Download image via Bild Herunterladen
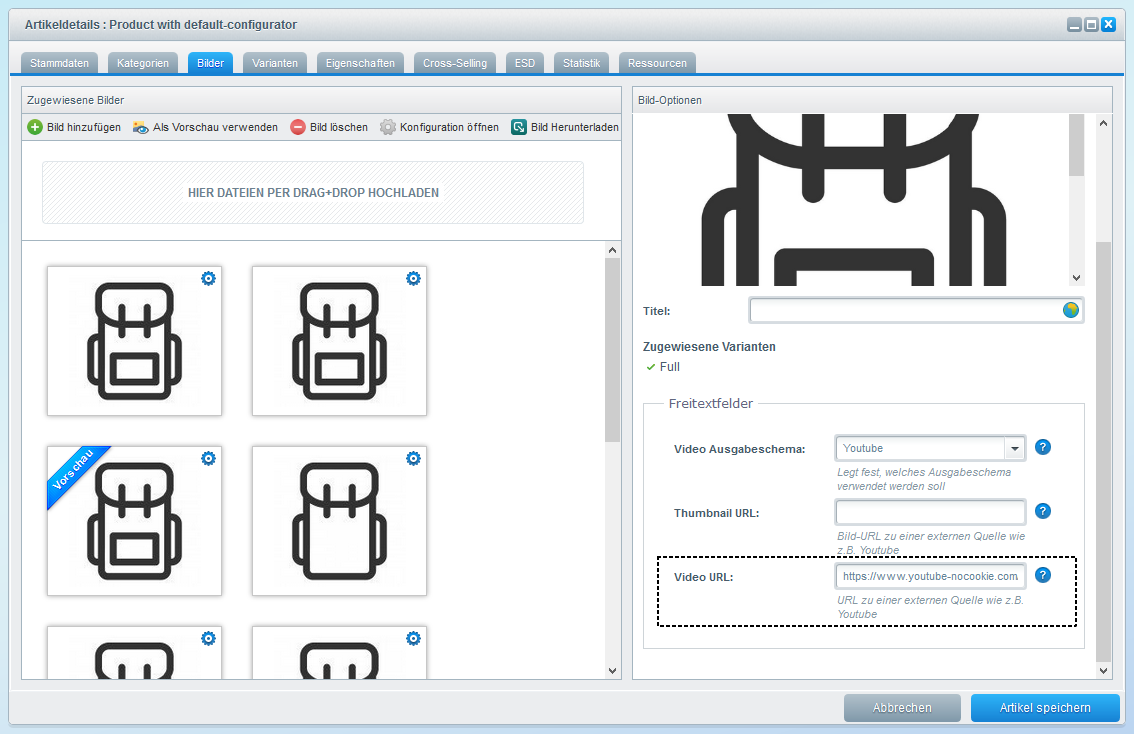1134x734 pixels. coord(565,127)
